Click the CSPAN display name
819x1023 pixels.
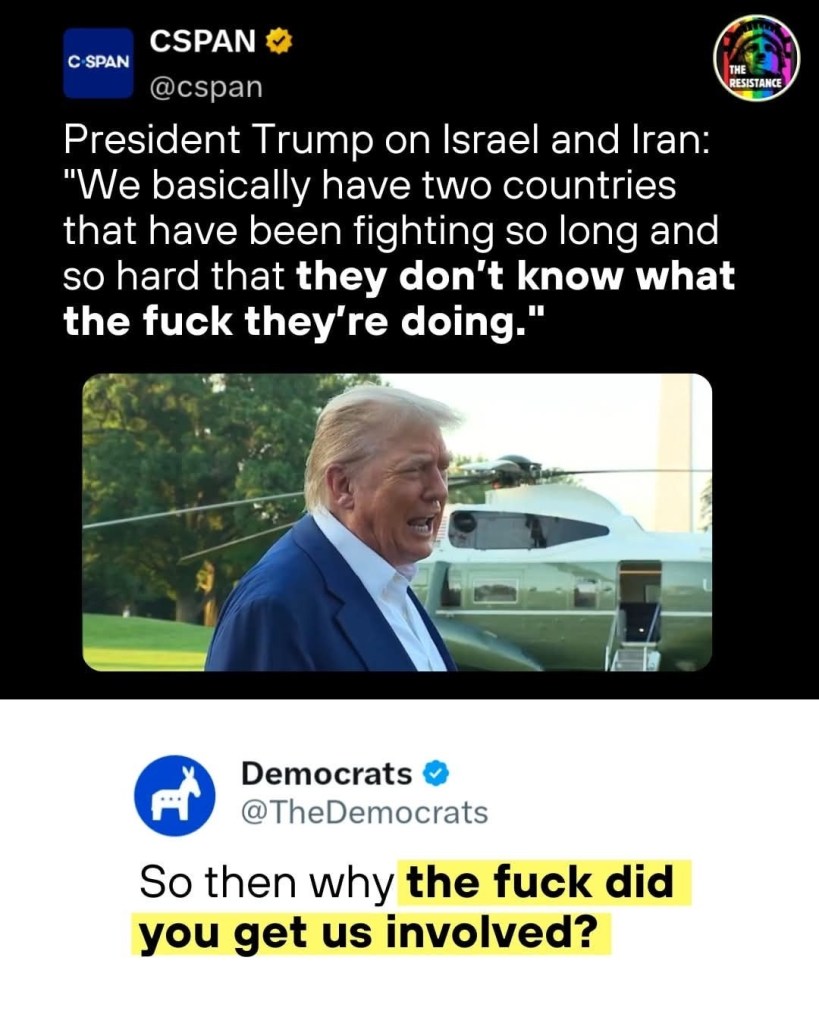(x=203, y=42)
